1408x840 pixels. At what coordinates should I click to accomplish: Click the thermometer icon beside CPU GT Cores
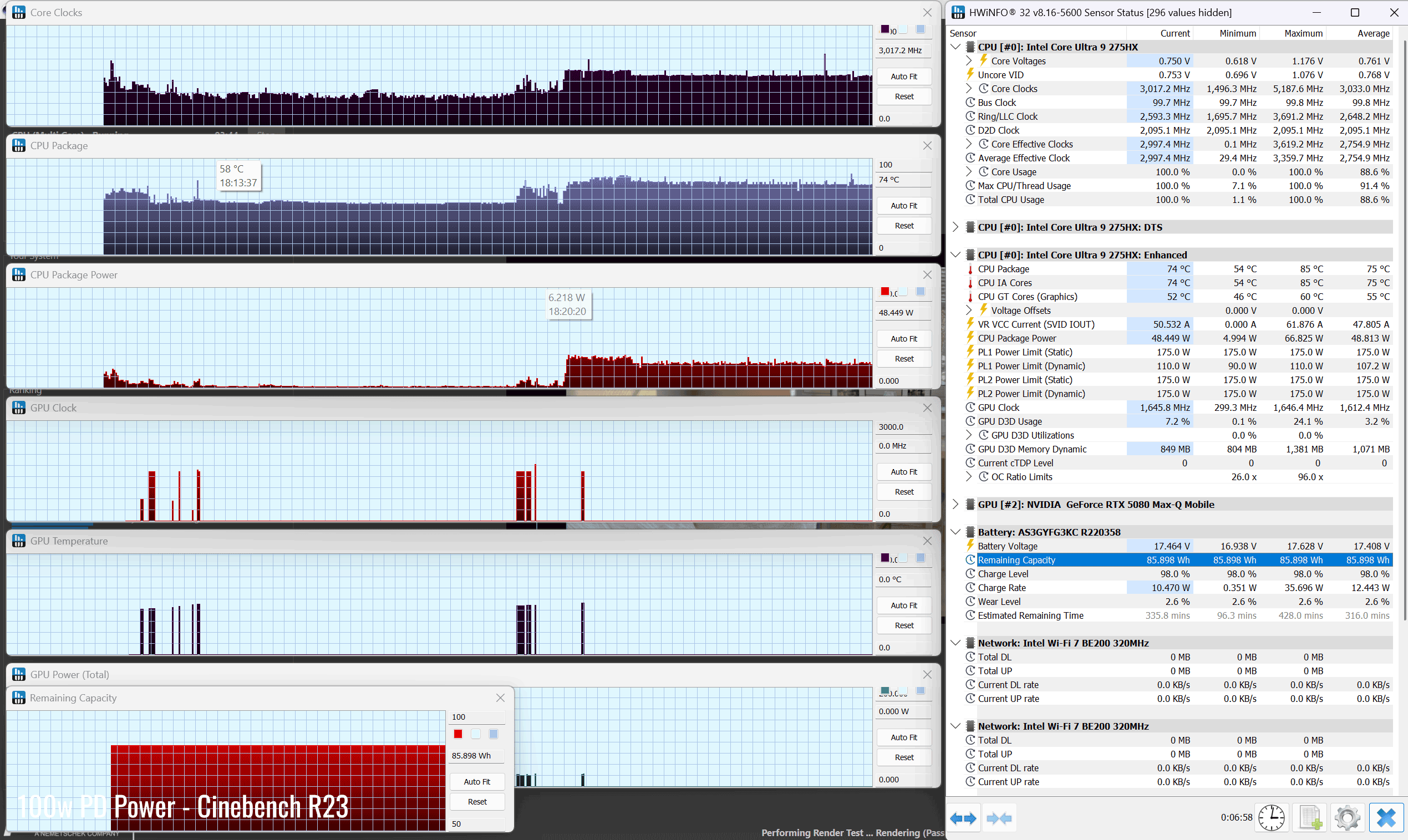(x=970, y=297)
